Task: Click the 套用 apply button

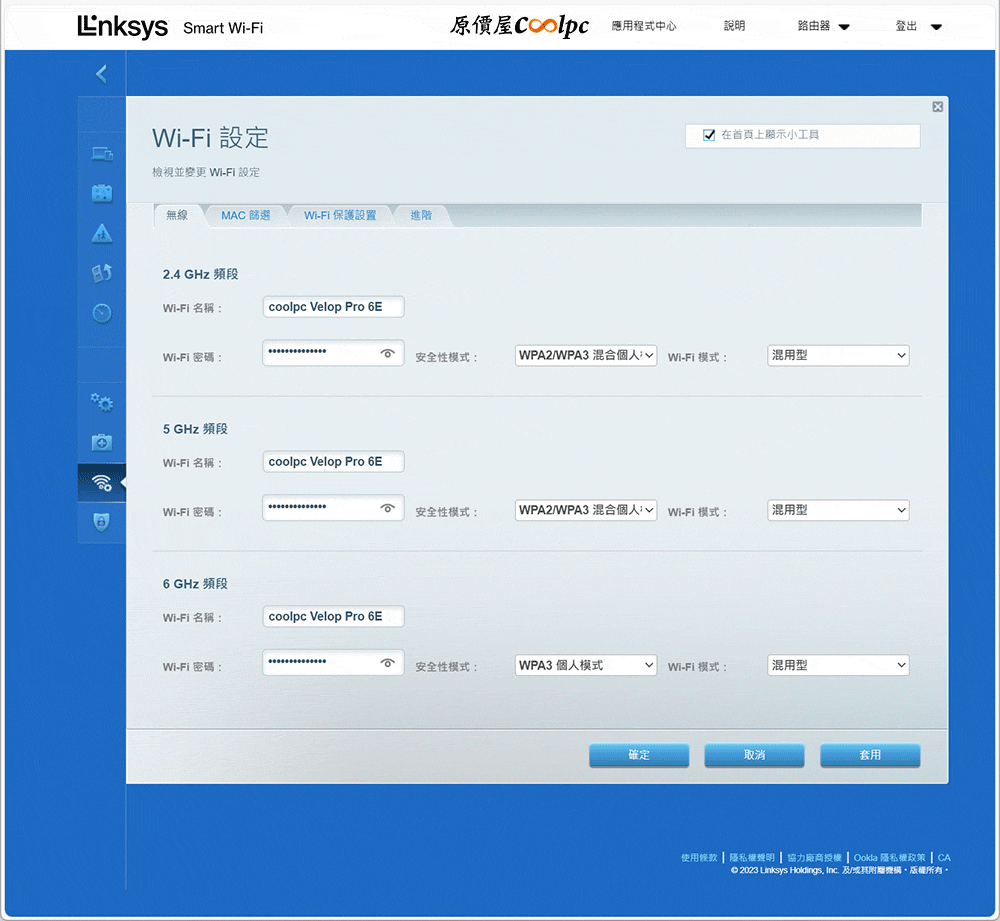Action: (870, 755)
